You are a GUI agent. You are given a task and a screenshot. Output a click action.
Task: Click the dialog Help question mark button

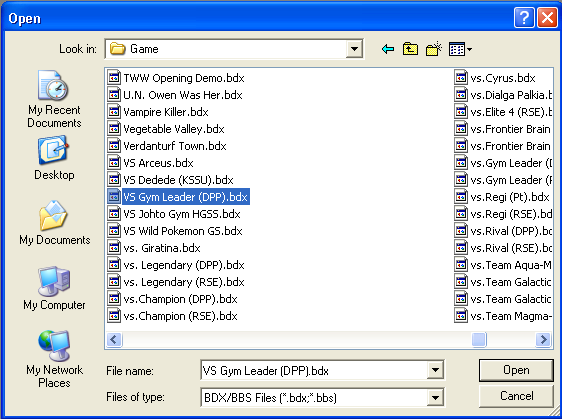524,17
